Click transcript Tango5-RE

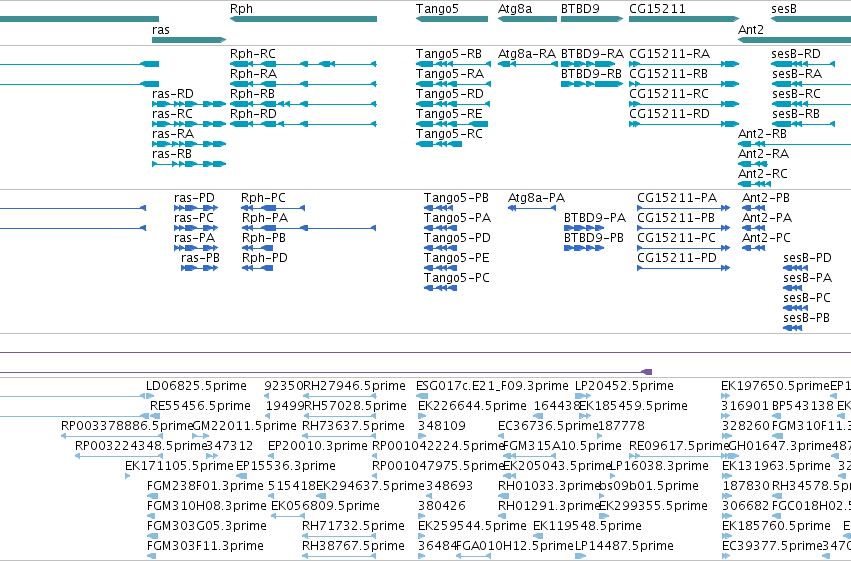(x=452, y=124)
